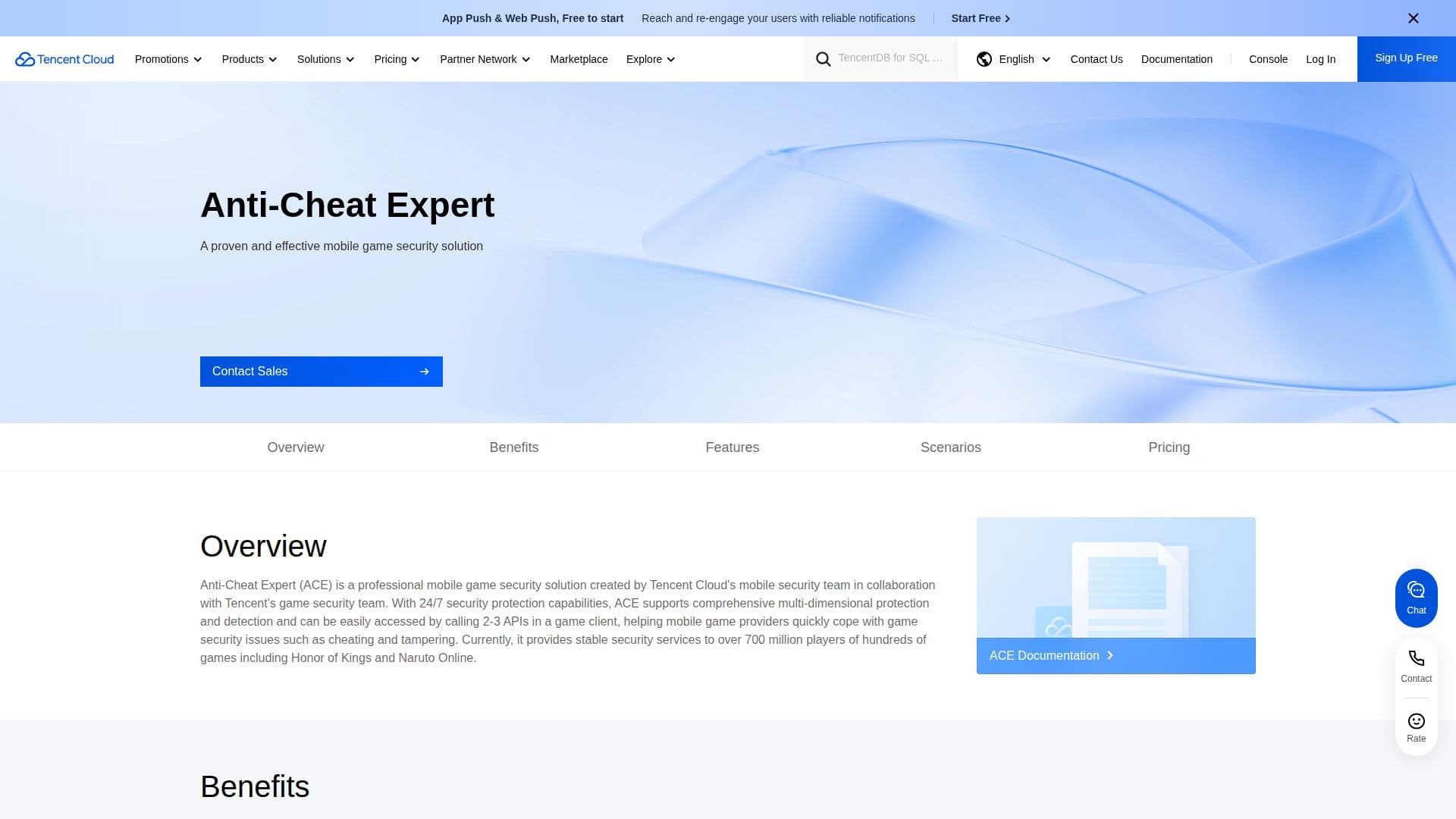
Task: Switch to the Pricing section tab
Action: (1169, 447)
